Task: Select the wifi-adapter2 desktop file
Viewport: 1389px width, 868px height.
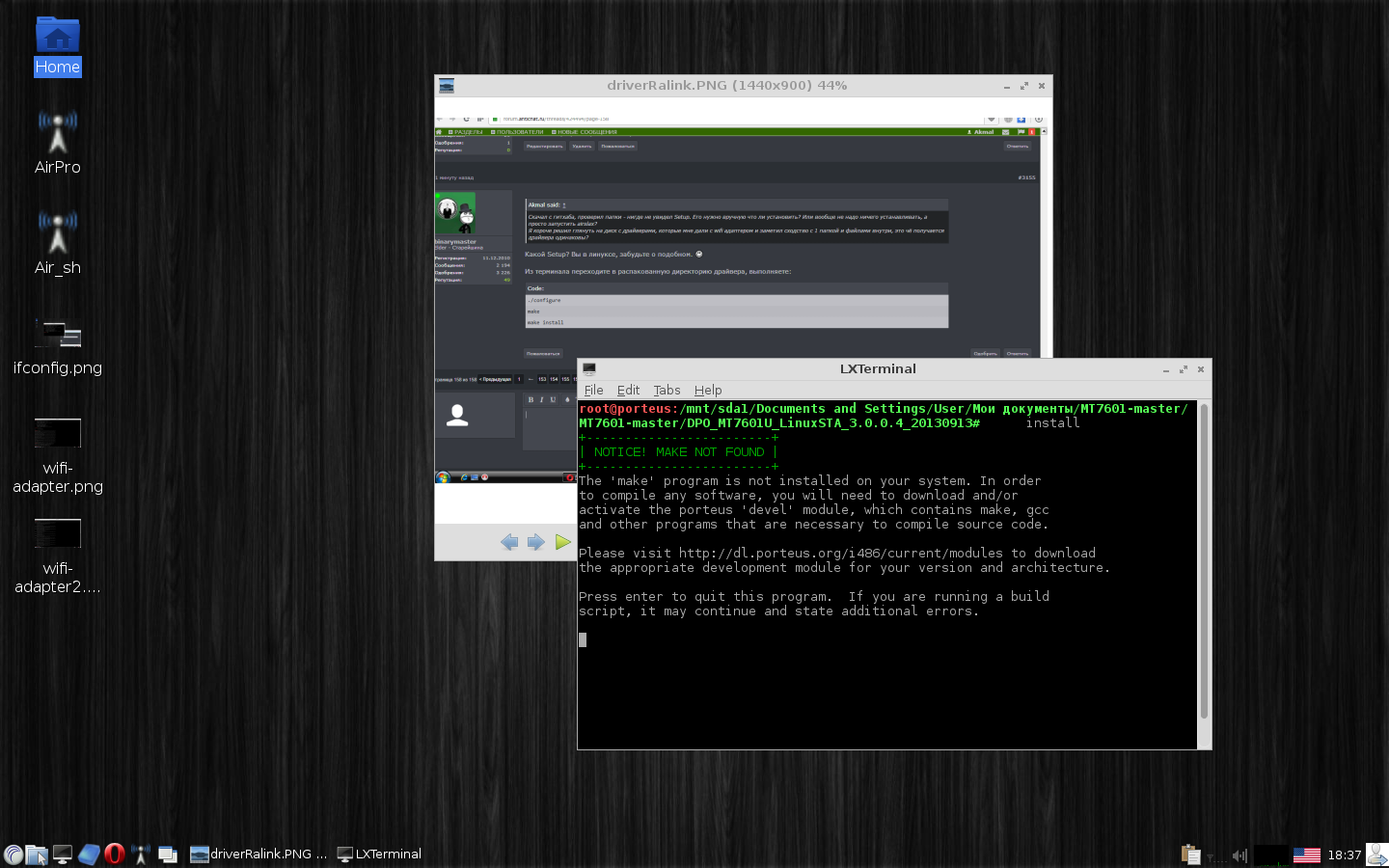Action: pos(58,556)
